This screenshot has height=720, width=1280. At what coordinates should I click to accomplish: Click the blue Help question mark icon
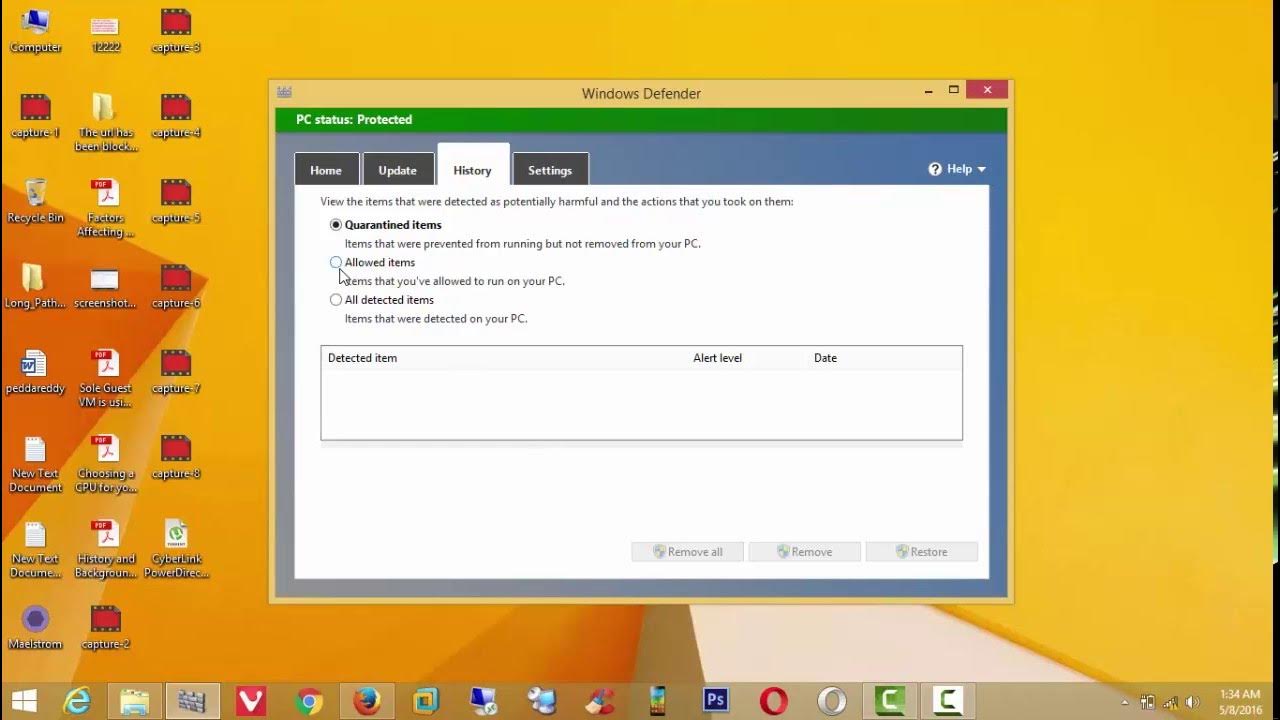(x=935, y=169)
